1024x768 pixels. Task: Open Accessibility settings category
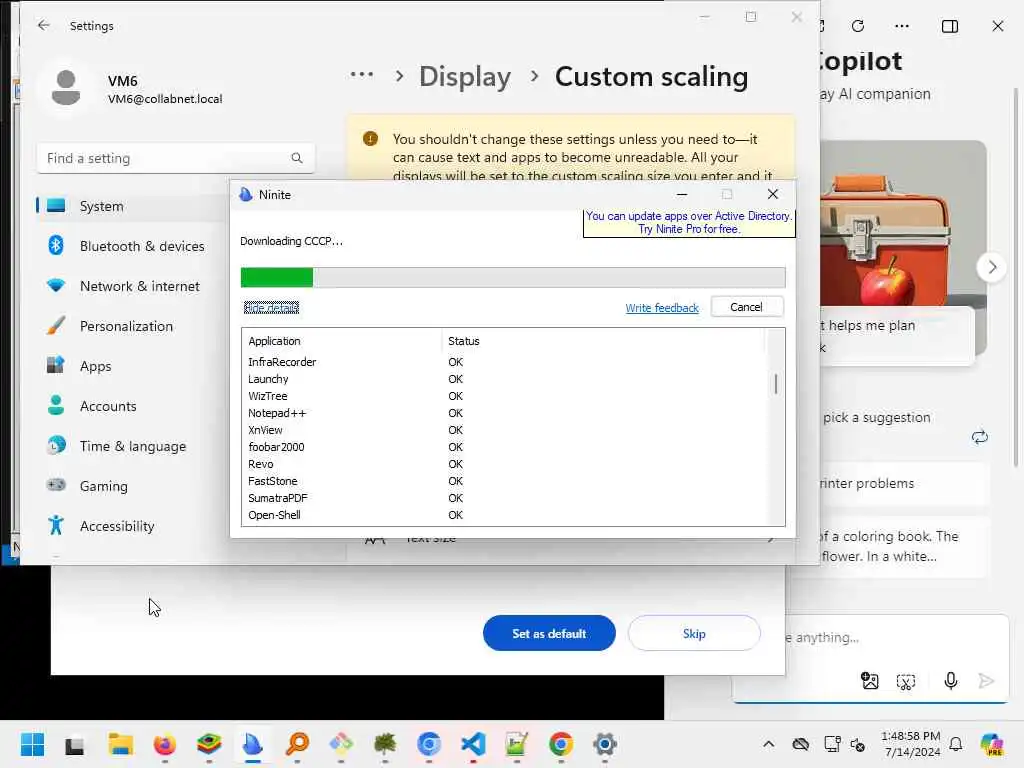(x=131, y=526)
